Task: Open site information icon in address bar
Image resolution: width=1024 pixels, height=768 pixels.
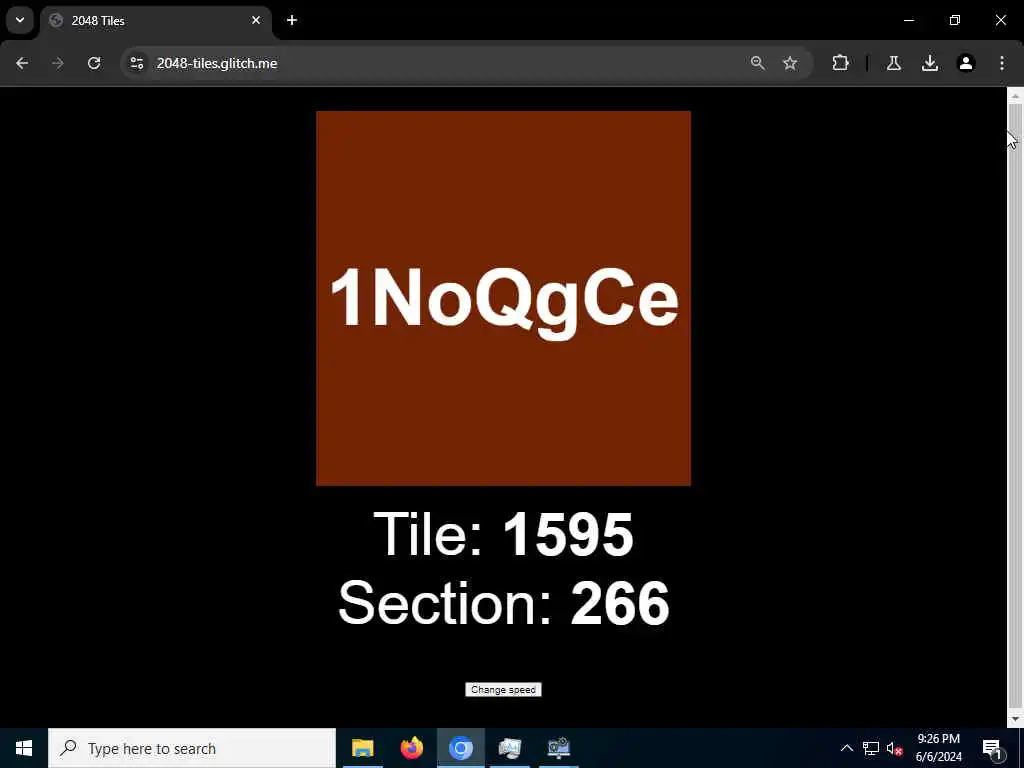Action: coord(136,63)
